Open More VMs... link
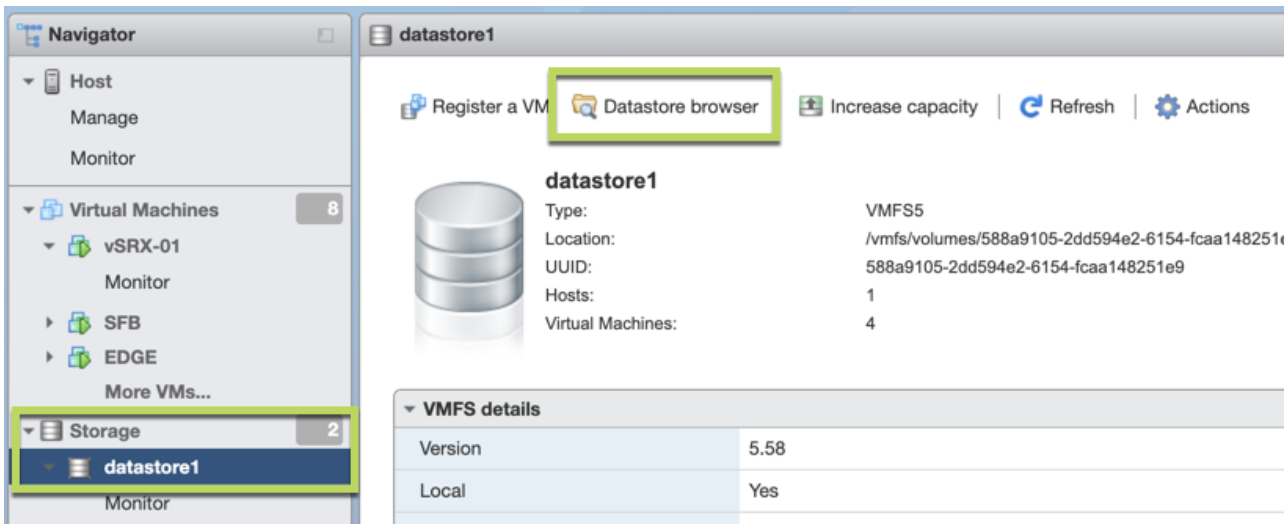Screen dimensions: 1288x524 [158, 391]
